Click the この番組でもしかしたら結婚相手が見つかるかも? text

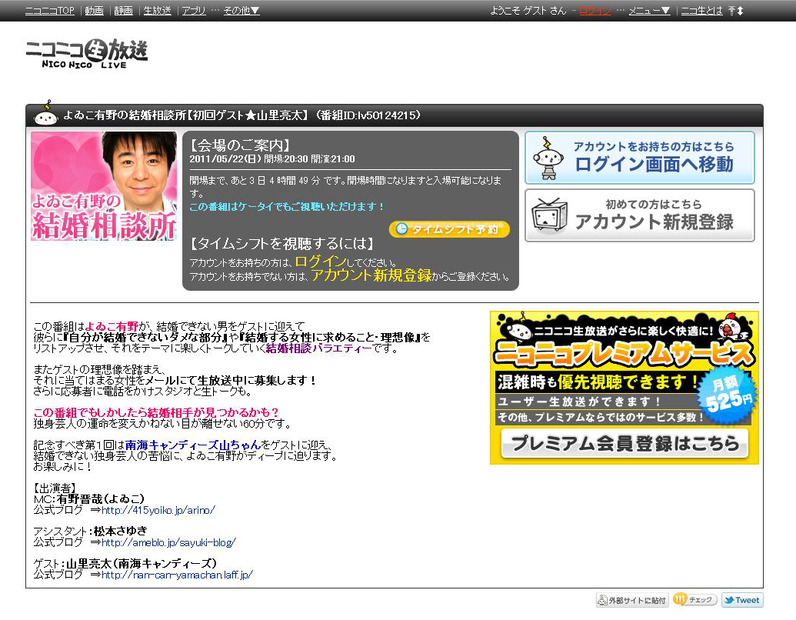point(156,412)
